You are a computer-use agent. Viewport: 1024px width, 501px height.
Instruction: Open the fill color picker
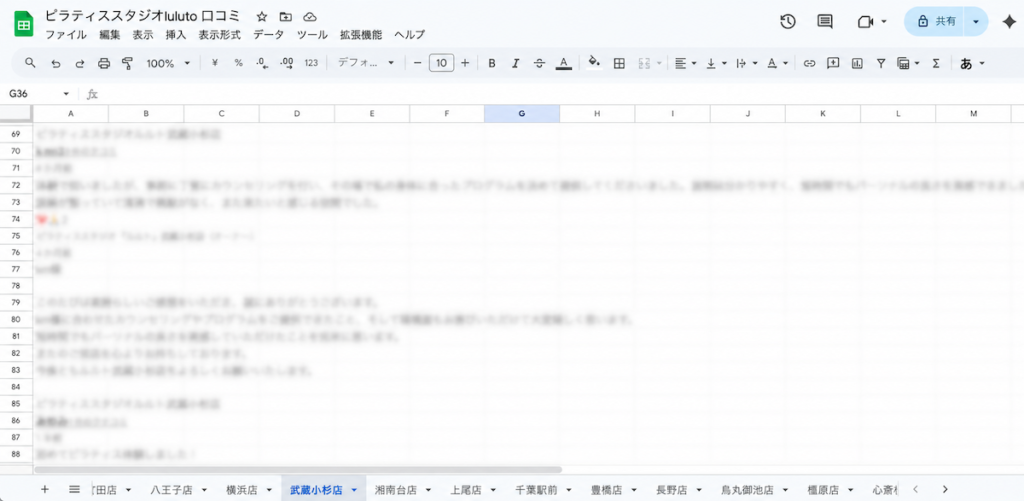point(594,63)
